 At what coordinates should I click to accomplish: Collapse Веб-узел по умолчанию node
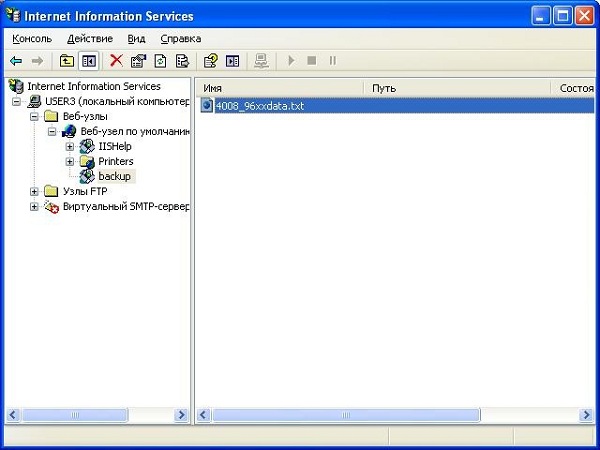click(x=52, y=132)
